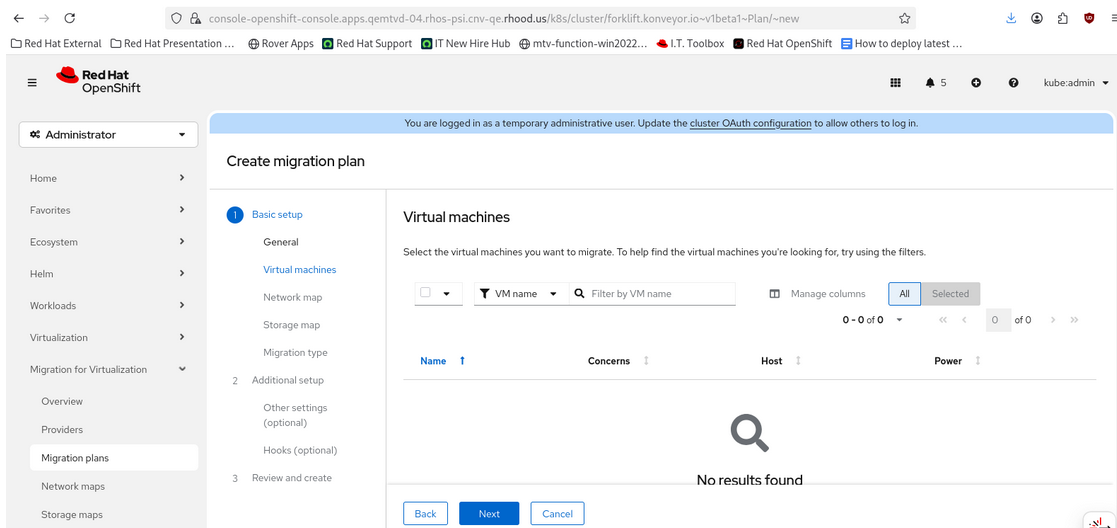Open Overview in the sidebar

[x=62, y=401]
